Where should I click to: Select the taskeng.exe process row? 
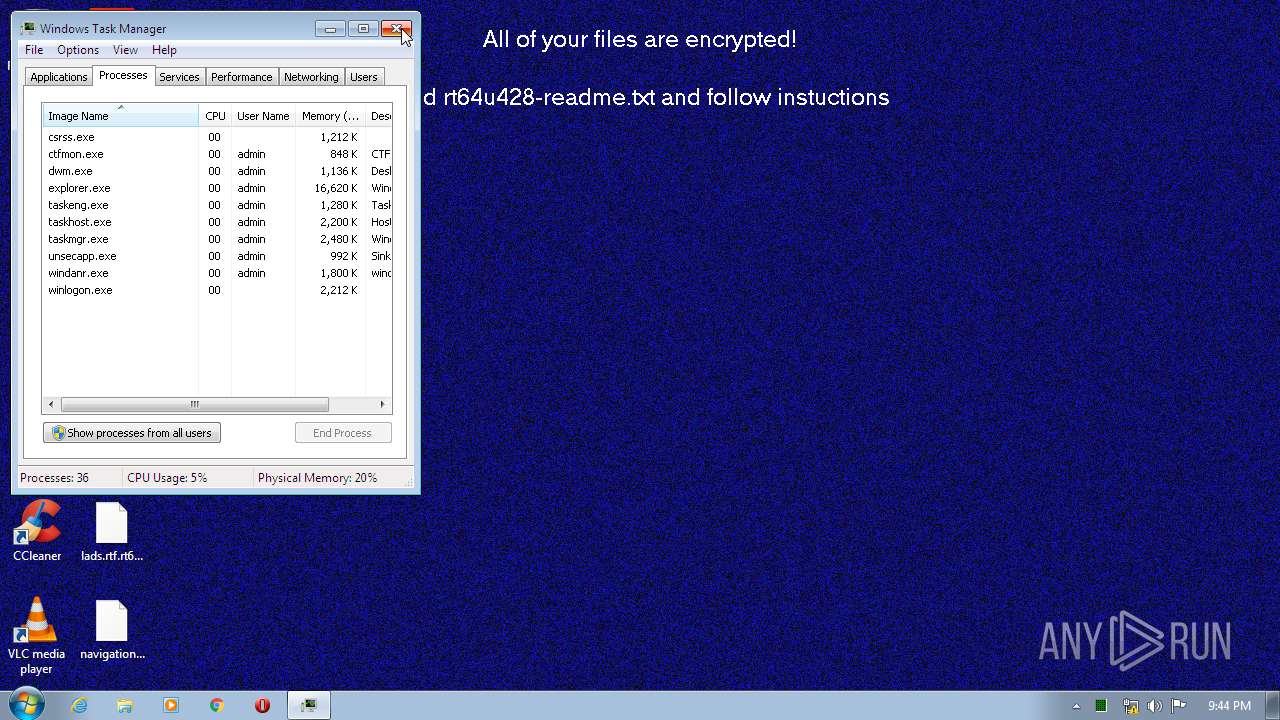(217, 205)
